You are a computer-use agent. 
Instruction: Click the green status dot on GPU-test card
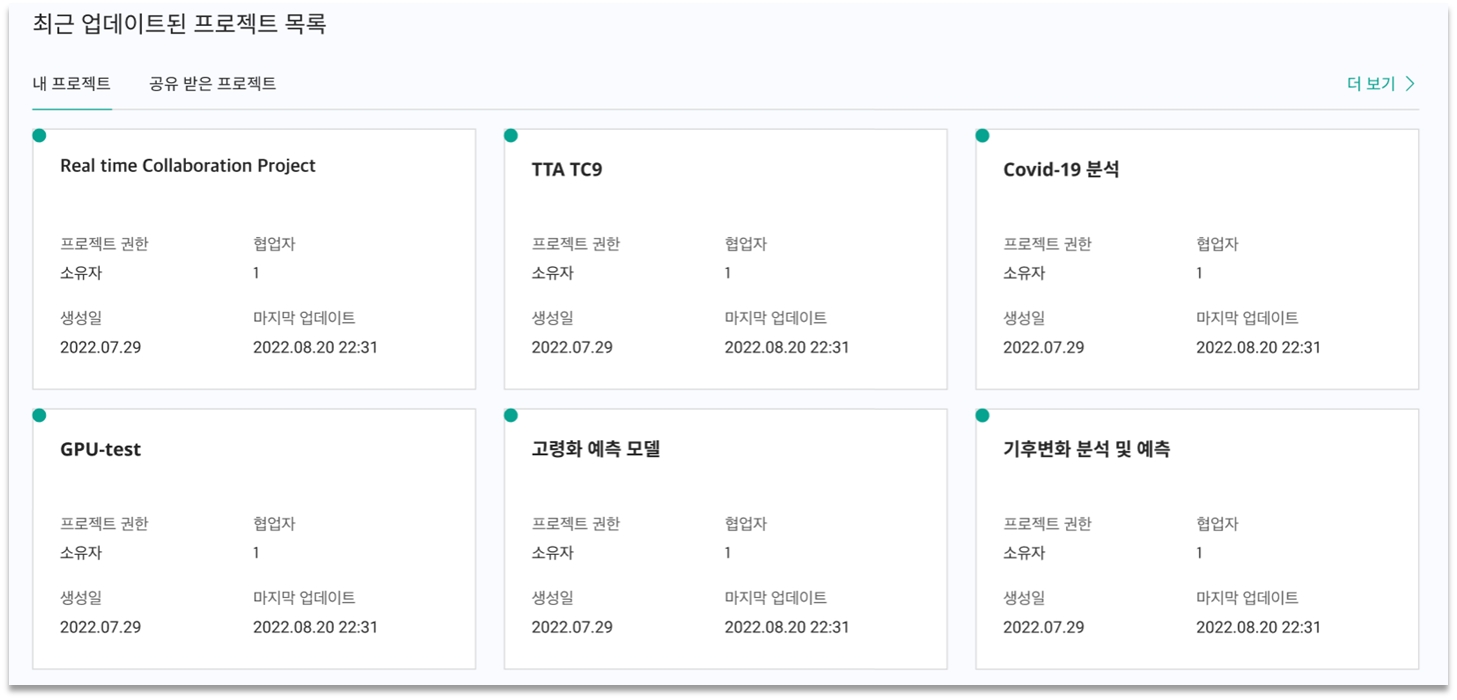pos(39,416)
